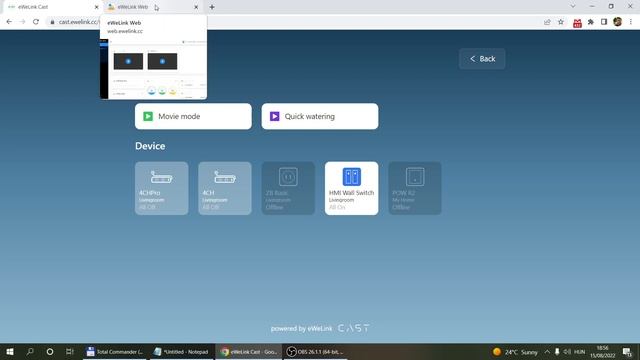Click the Device section heading
Image resolution: width=640 pixels, height=360 pixels.
[x=150, y=146]
